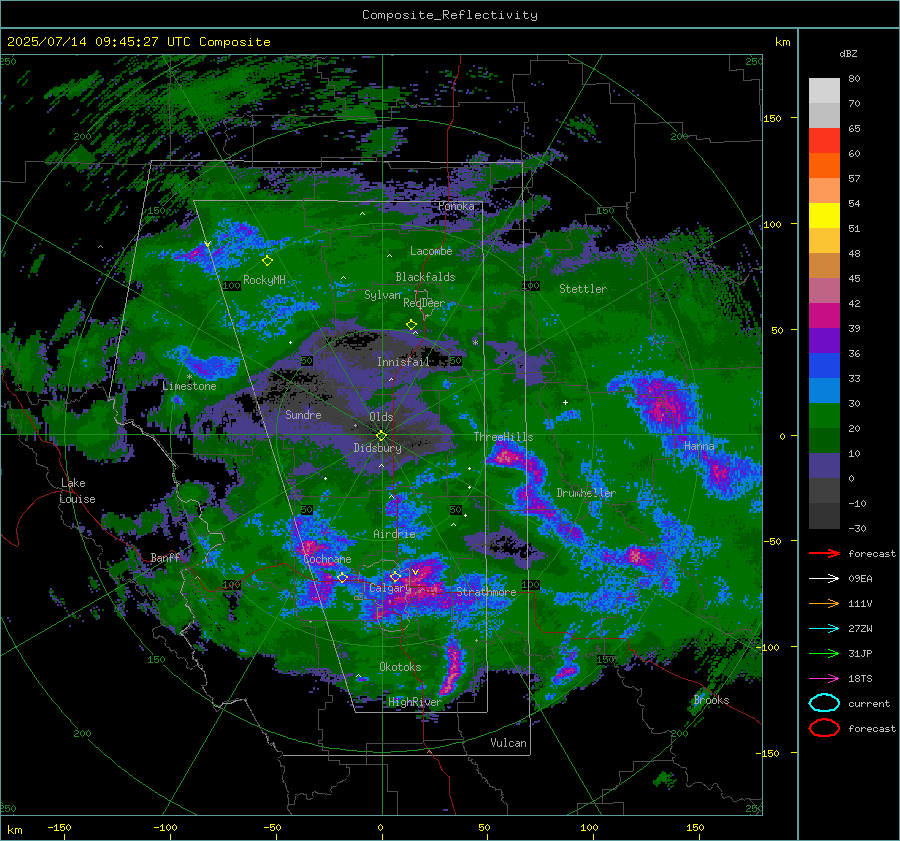This screenshot has width=900, height=841.
Task: Click the RockyMH label
Action: (264, 280)
